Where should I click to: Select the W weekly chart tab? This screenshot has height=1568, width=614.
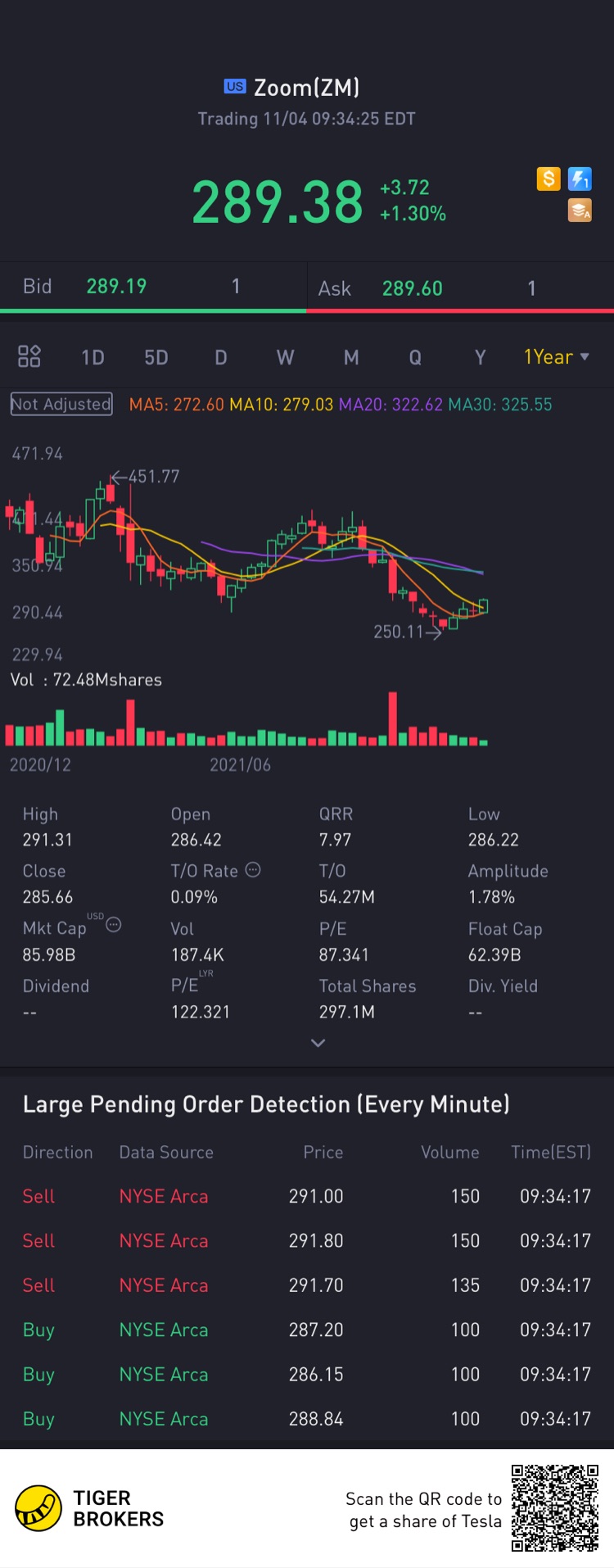click(x=285, y=358)
